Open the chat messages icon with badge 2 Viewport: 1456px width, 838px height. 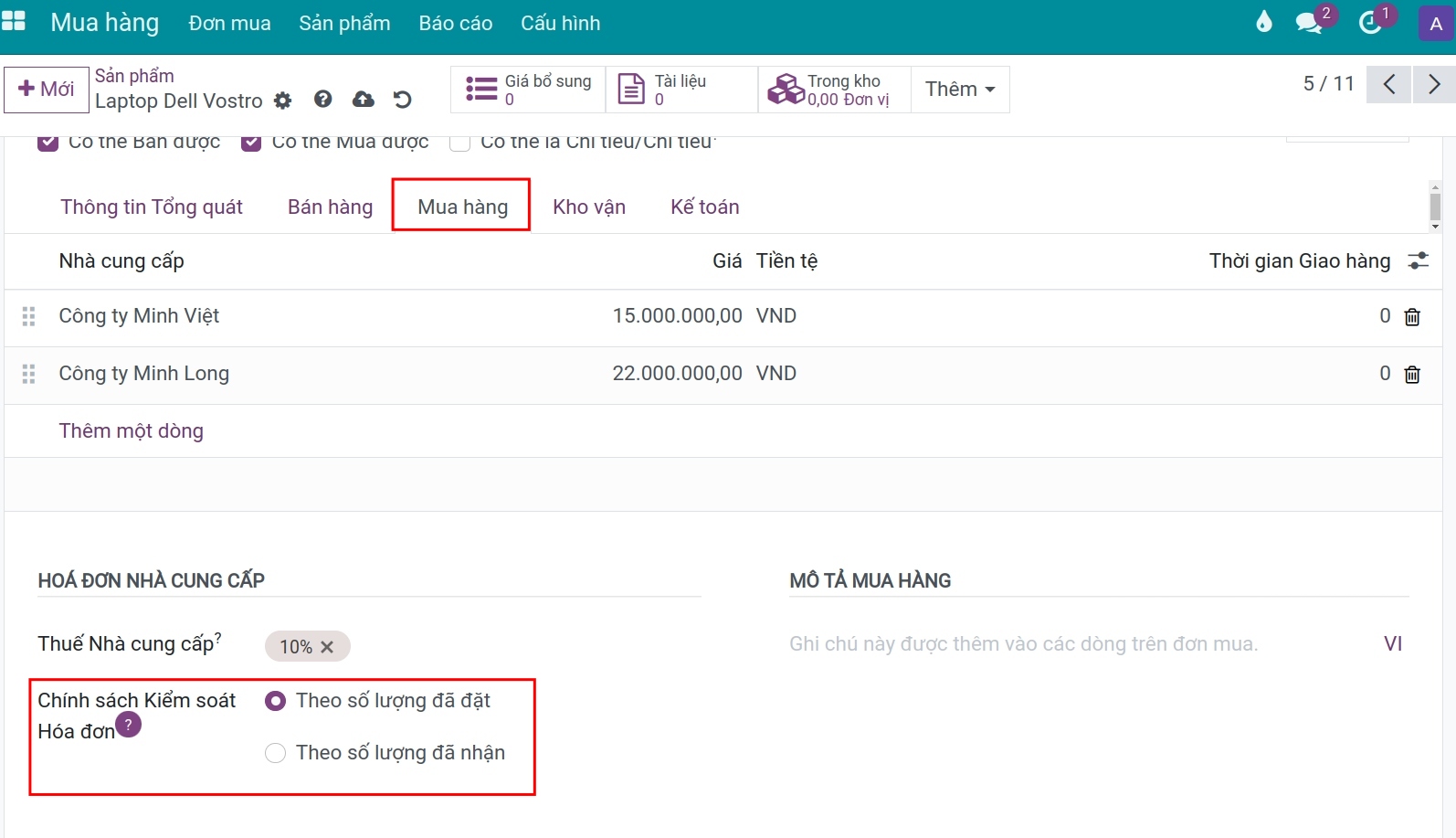[1310, 23]
